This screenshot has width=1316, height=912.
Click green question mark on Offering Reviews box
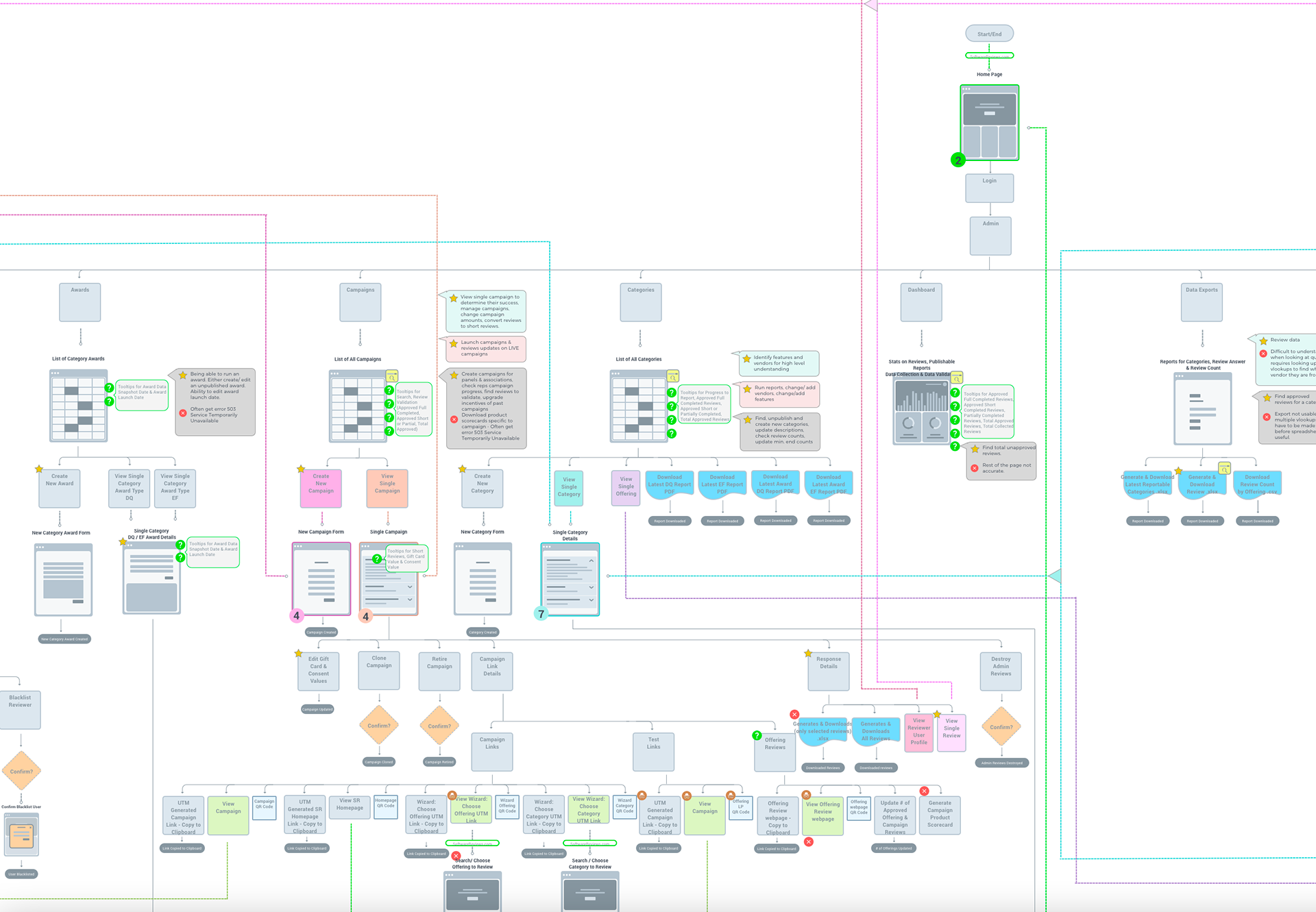757,735
